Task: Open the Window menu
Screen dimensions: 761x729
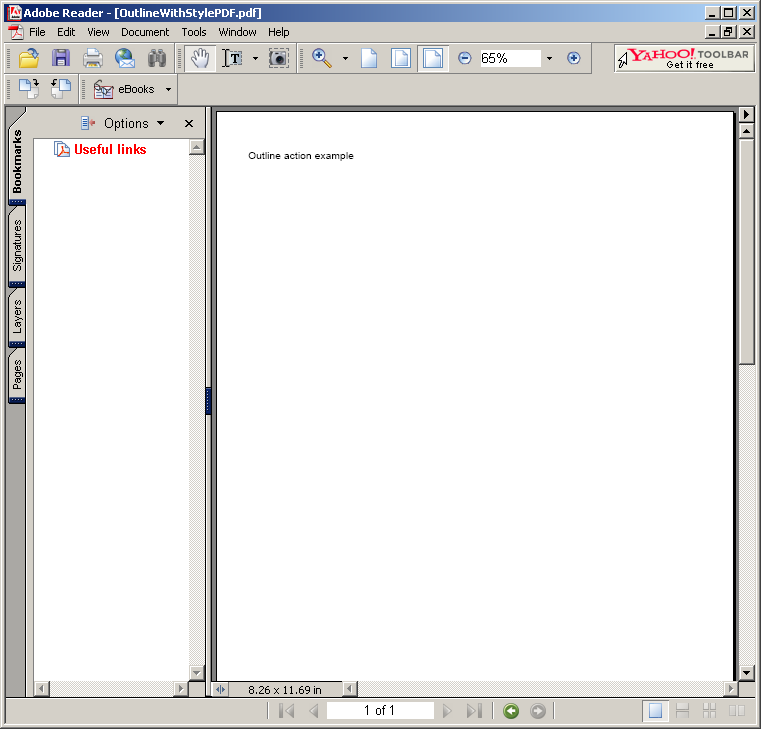Action: click(237, 32)
